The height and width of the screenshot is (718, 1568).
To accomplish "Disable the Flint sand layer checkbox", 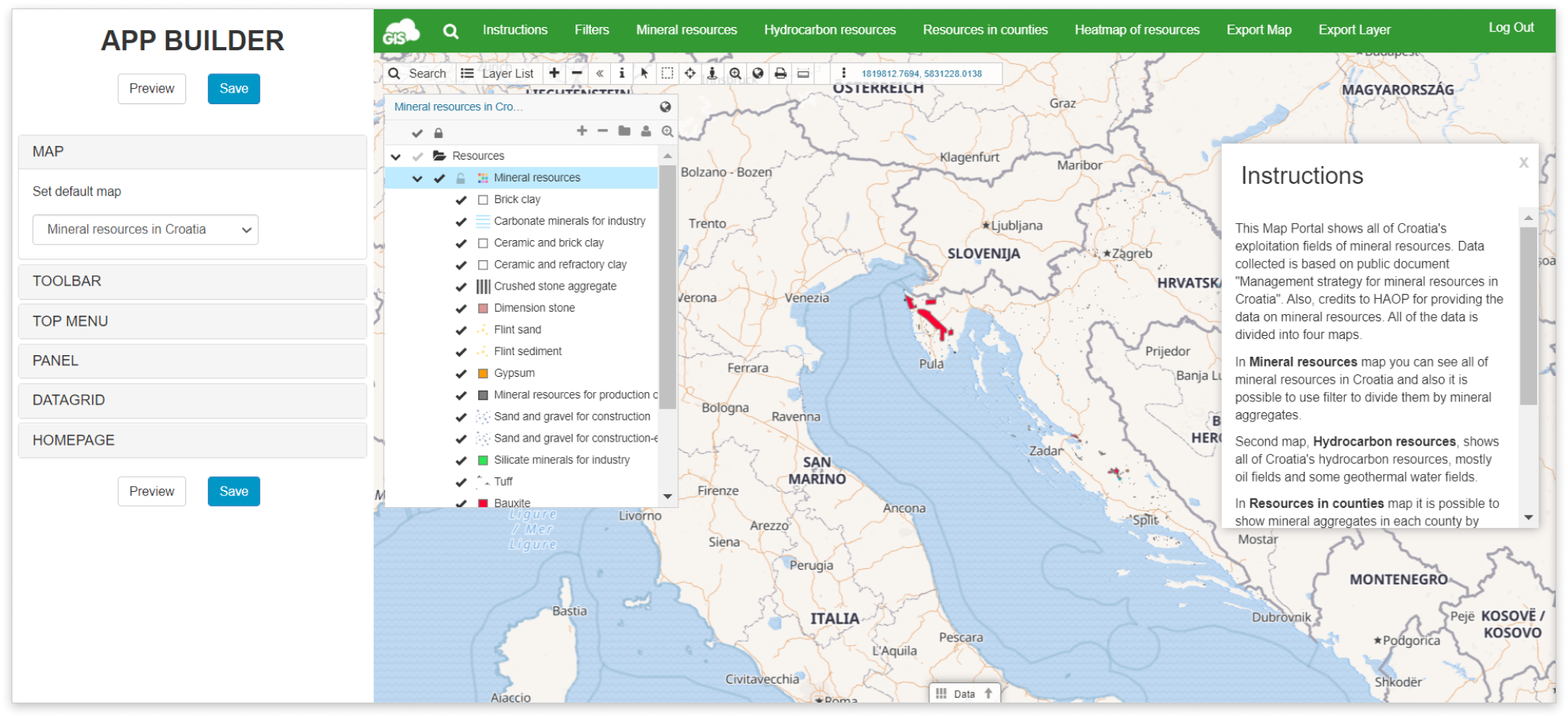I will (x=461, y=330).
